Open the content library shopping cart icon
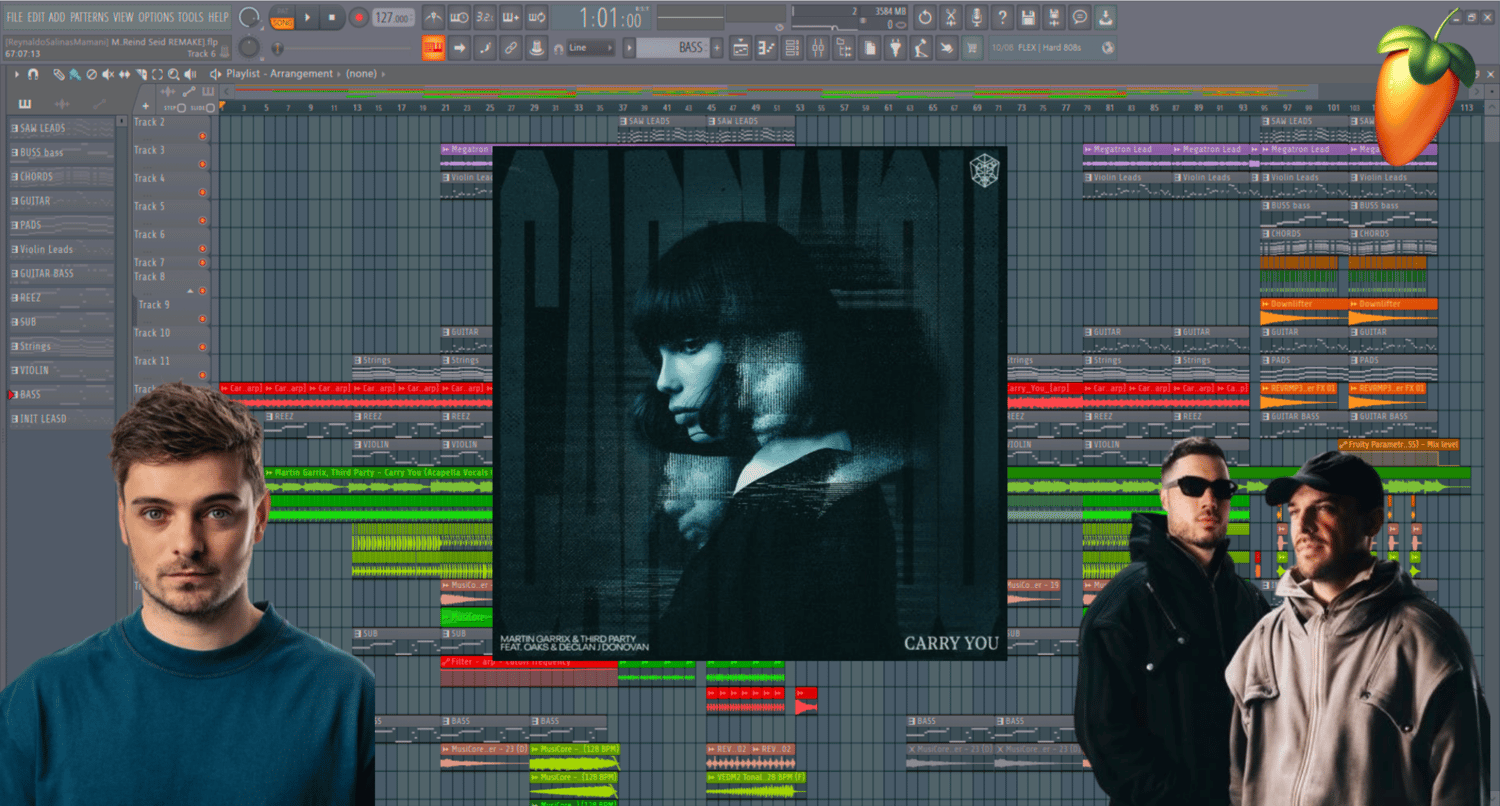The width and height of the screenshot is (1500, 806). tap(972, 47)
